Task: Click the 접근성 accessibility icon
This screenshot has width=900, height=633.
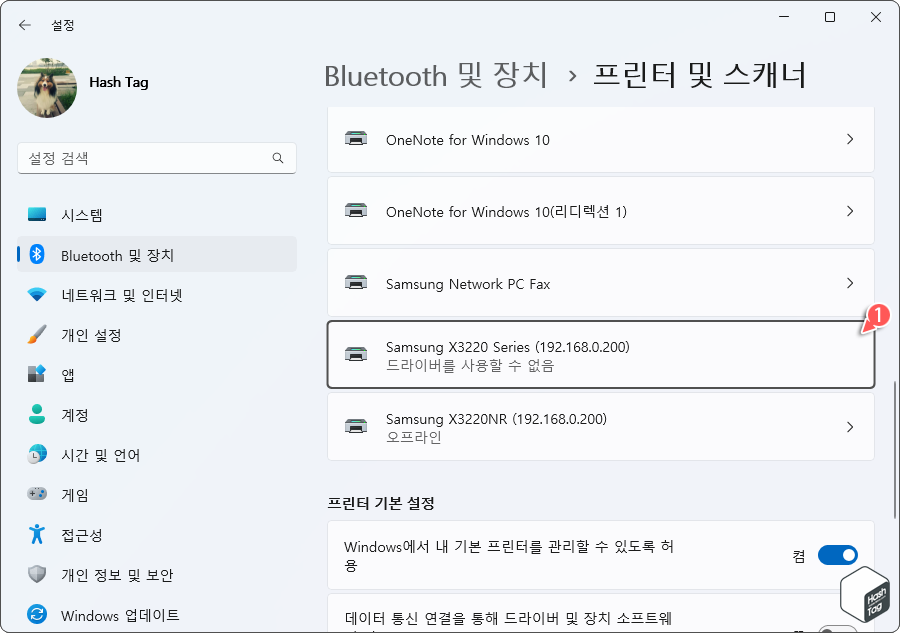Action: pos(37,534)
